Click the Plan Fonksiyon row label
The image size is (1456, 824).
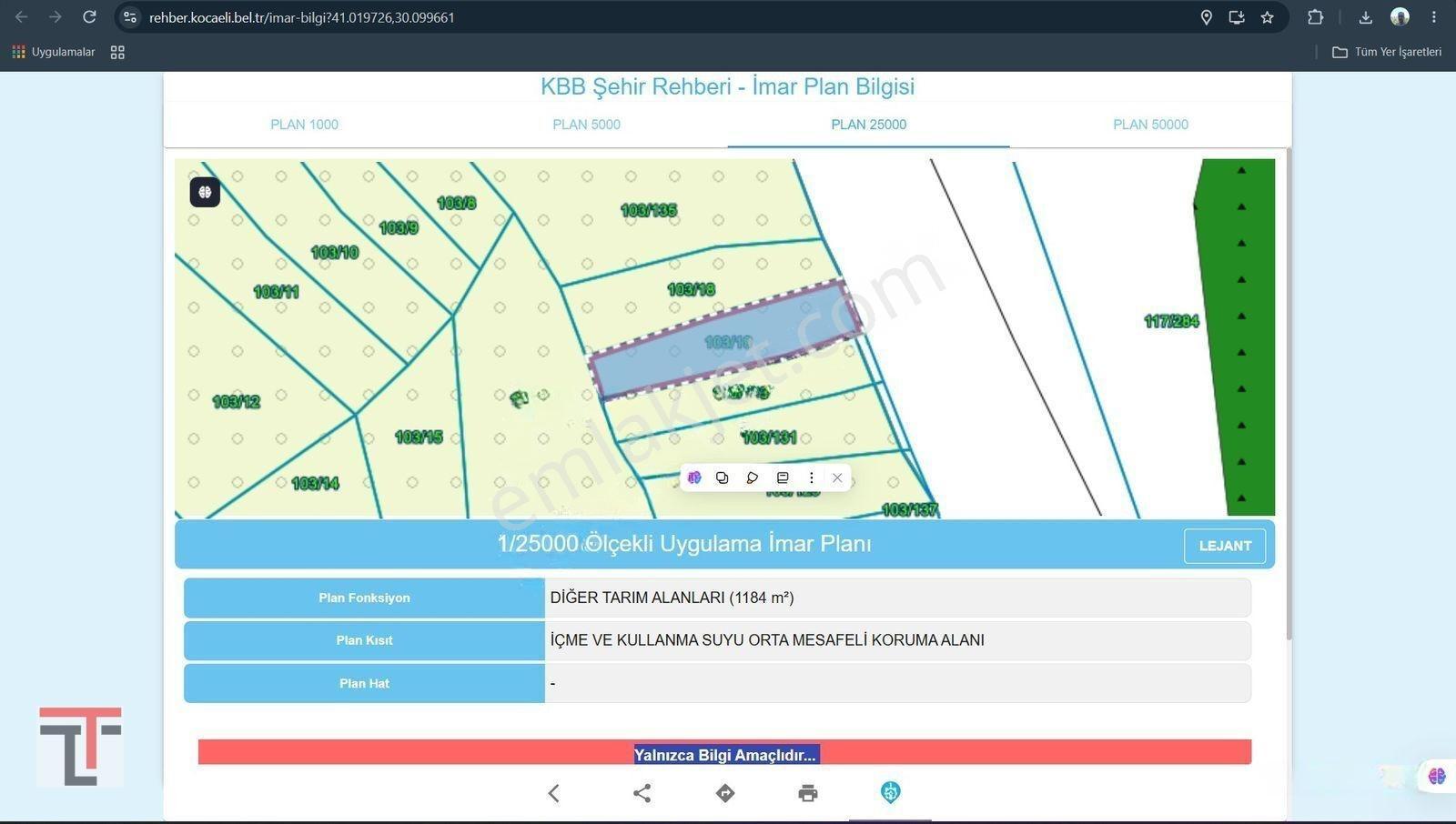pos(364,598)
